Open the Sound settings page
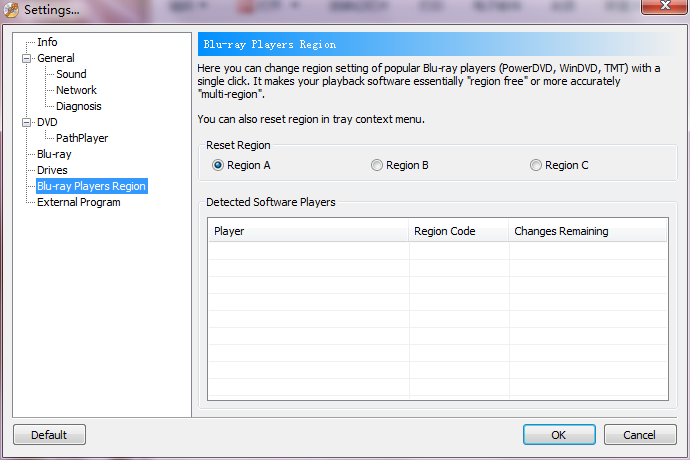This screenshot has width=690, height=460. [71, 74]
